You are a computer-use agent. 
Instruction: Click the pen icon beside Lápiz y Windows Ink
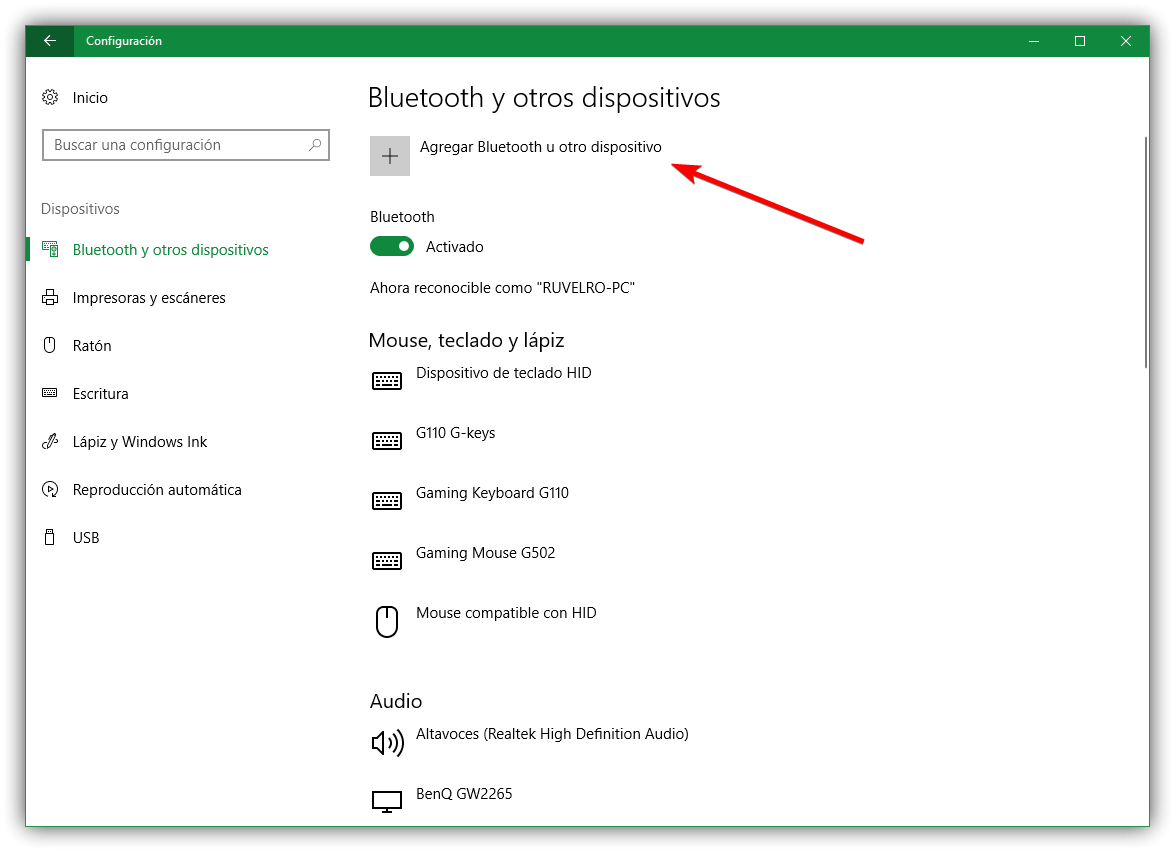coord(50,441)
